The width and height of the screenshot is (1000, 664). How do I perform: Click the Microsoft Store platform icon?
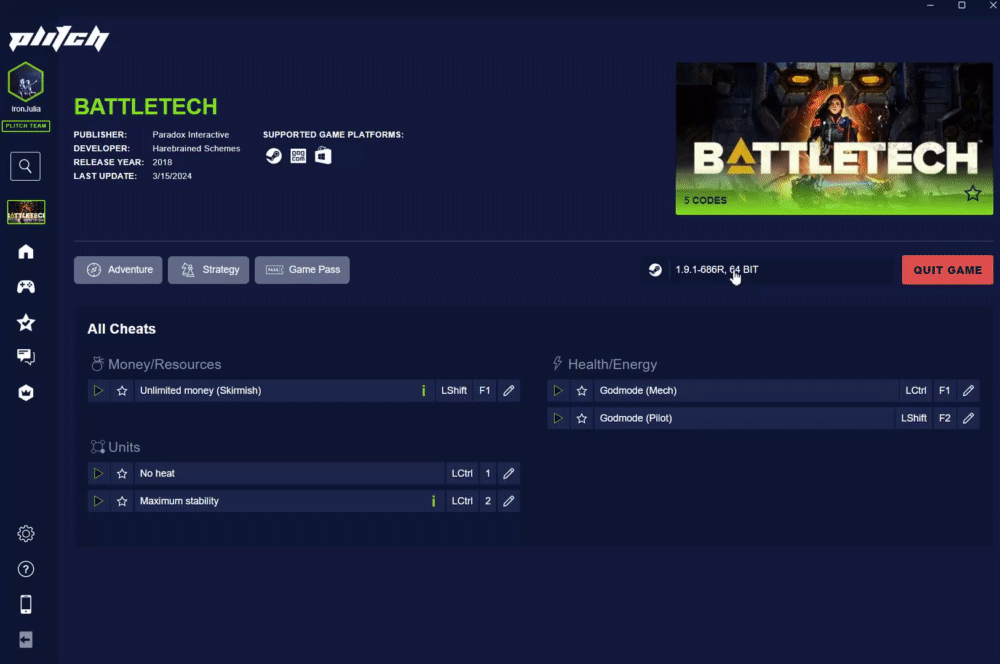323,156
